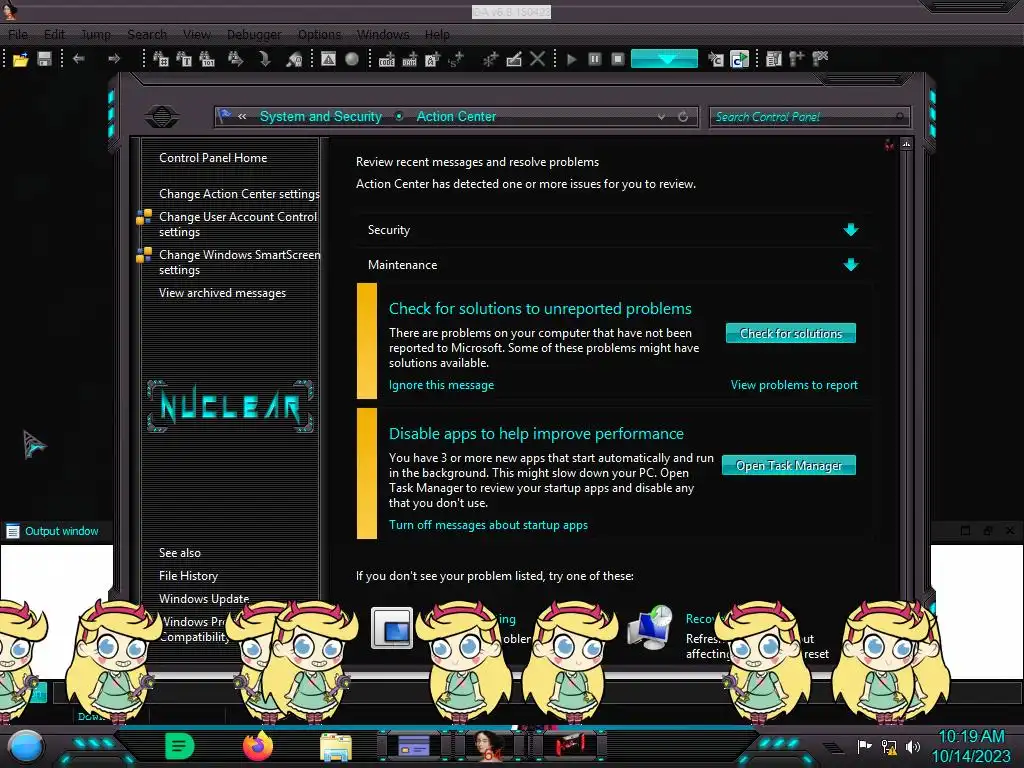Click the volume speaker tray icon
This screenshot has height=768, width=1024.
912,746
